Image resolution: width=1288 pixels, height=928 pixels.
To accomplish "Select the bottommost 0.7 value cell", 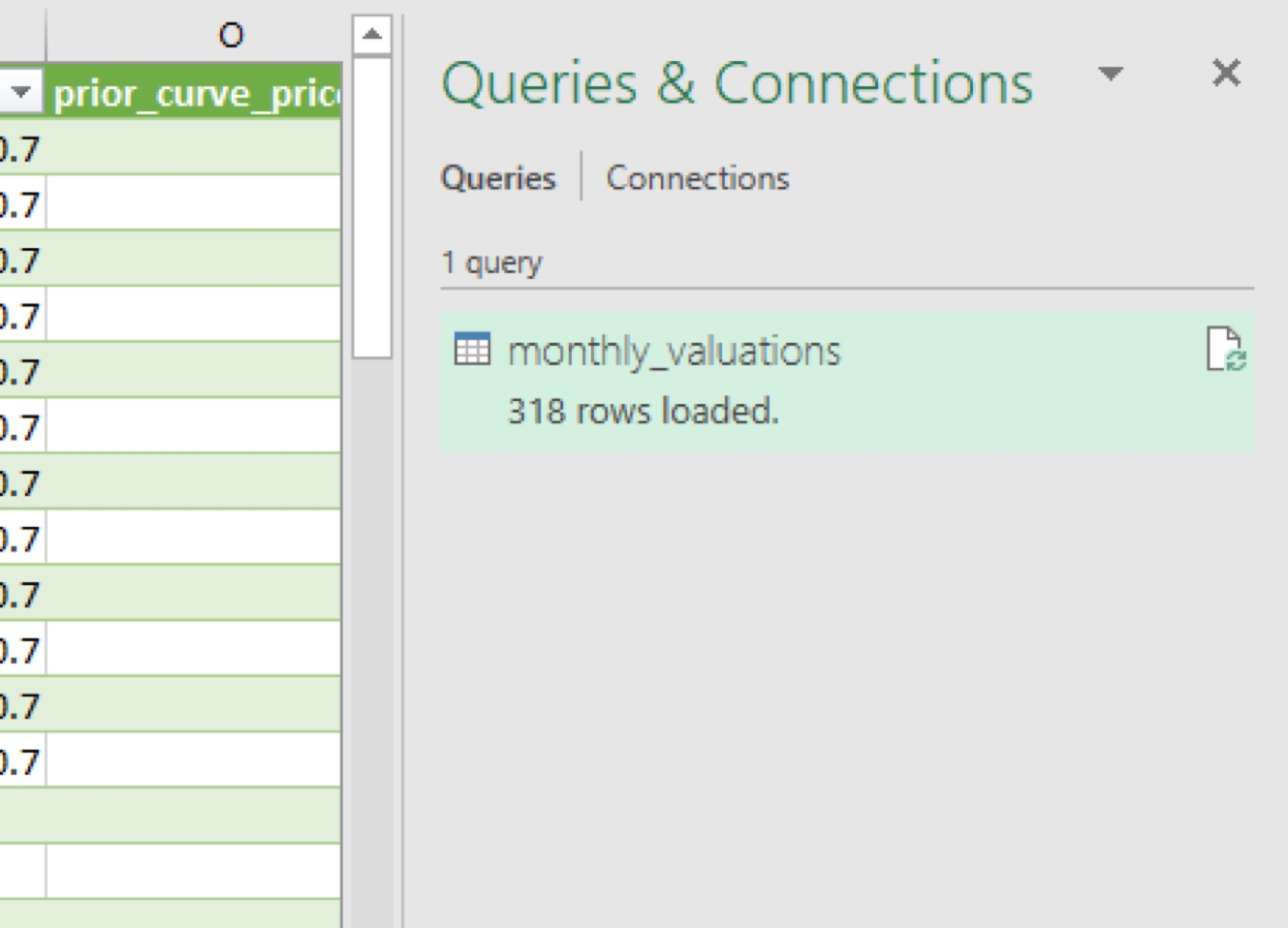I will coord(19,761).
